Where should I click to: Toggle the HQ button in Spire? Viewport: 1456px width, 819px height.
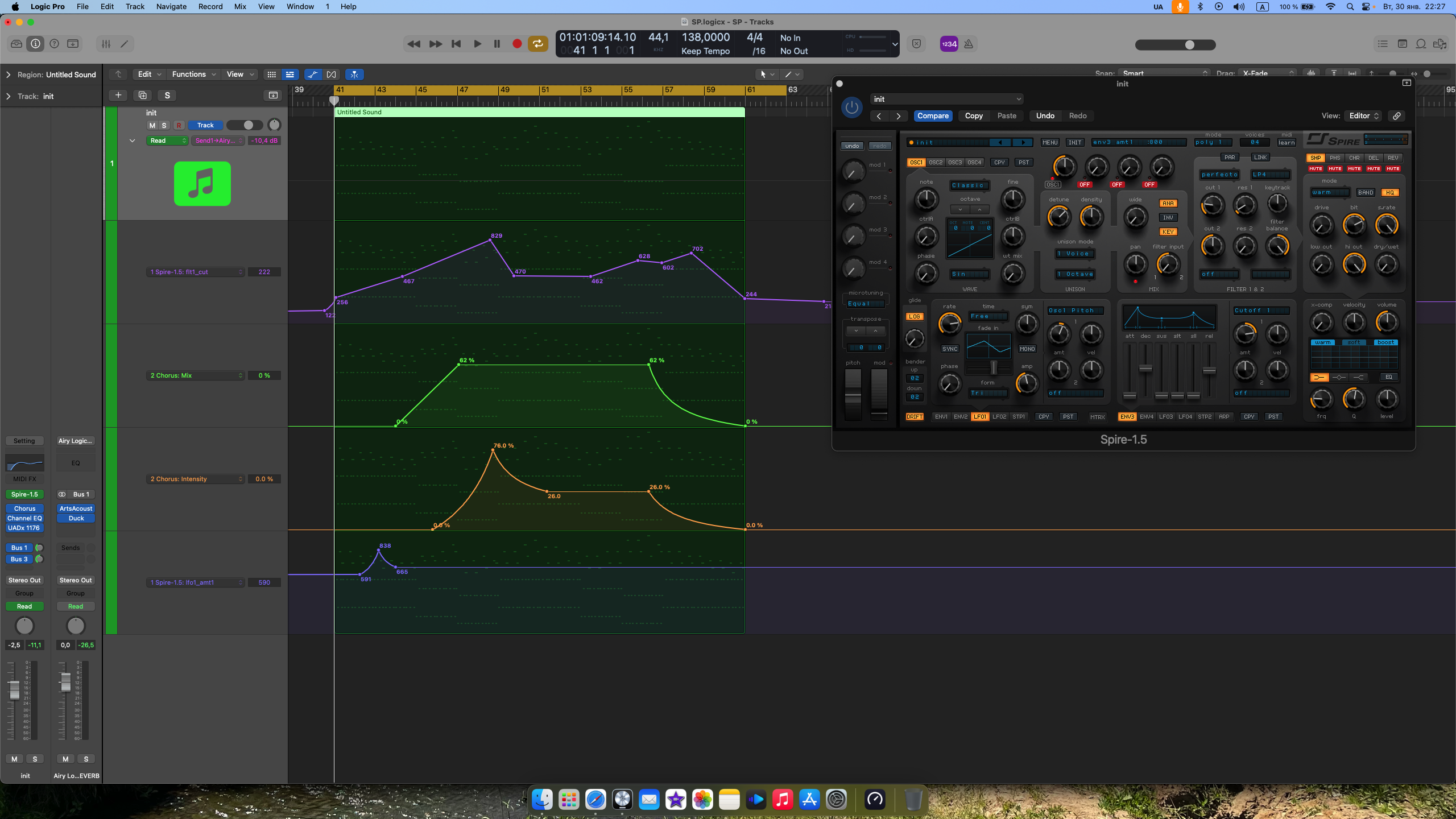1390,193
